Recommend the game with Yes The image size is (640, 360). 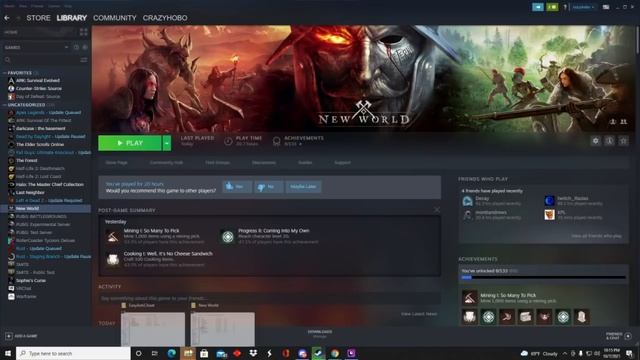237,187
